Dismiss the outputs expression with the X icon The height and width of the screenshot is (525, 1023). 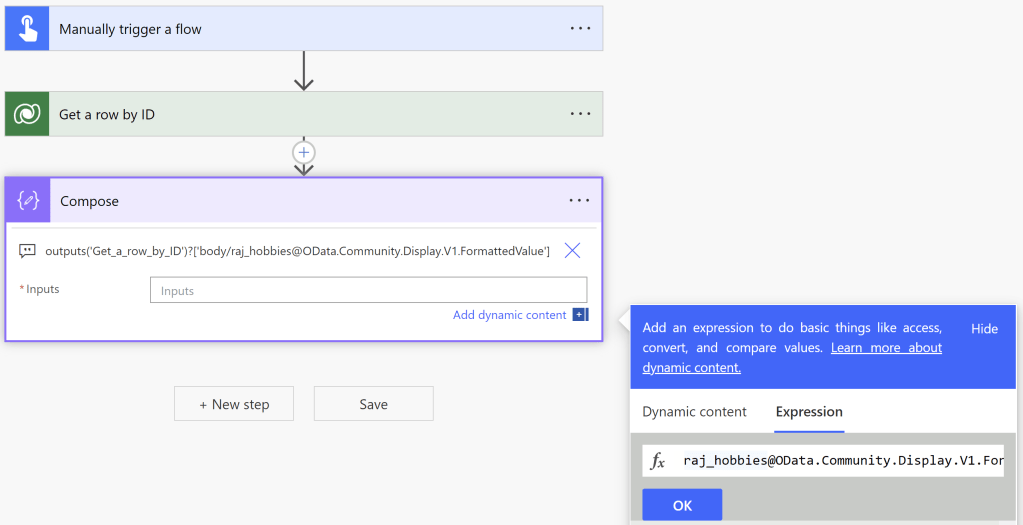point(572,251)
